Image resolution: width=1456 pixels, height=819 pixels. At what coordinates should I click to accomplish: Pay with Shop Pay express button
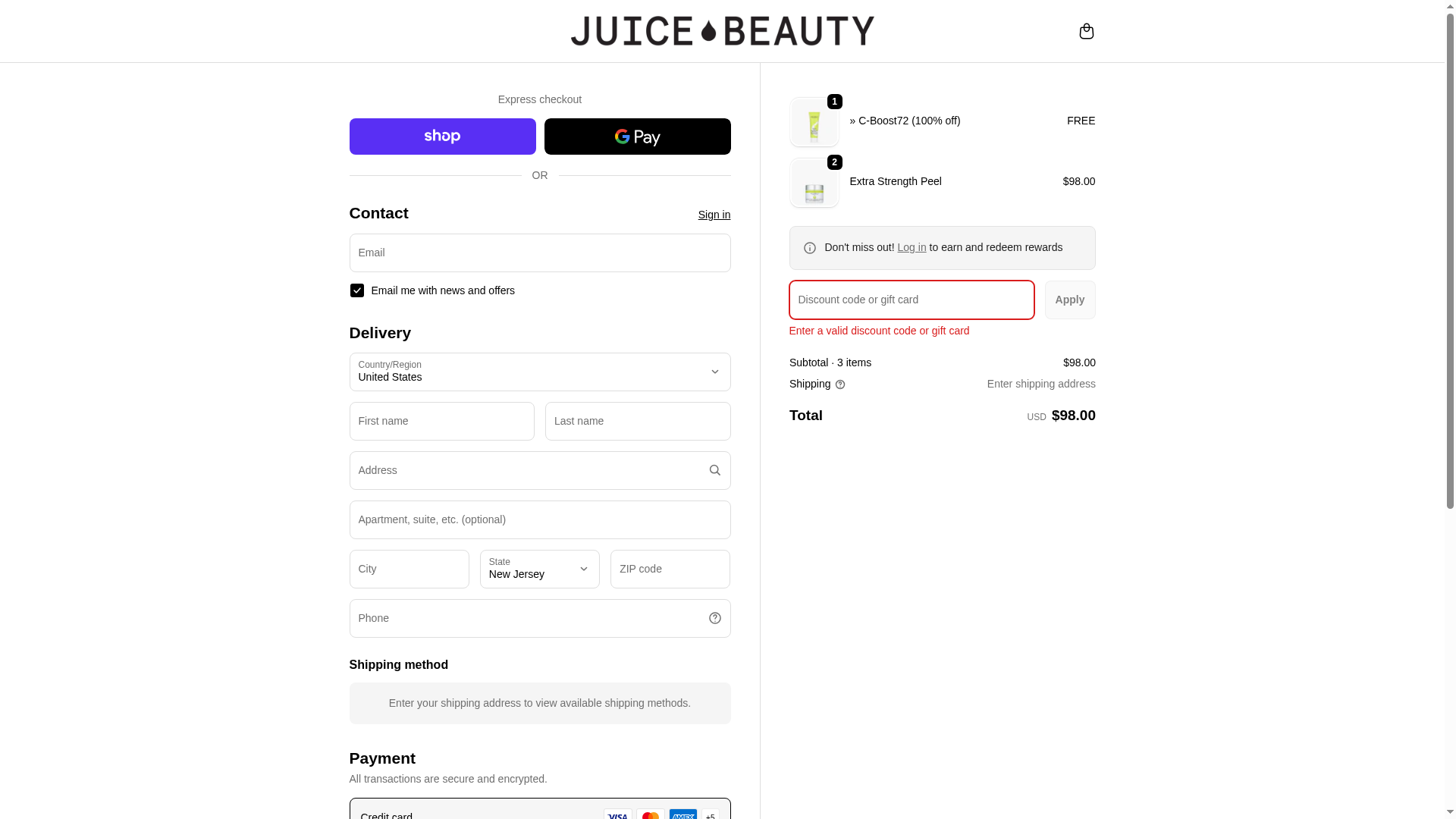[442, 136]
